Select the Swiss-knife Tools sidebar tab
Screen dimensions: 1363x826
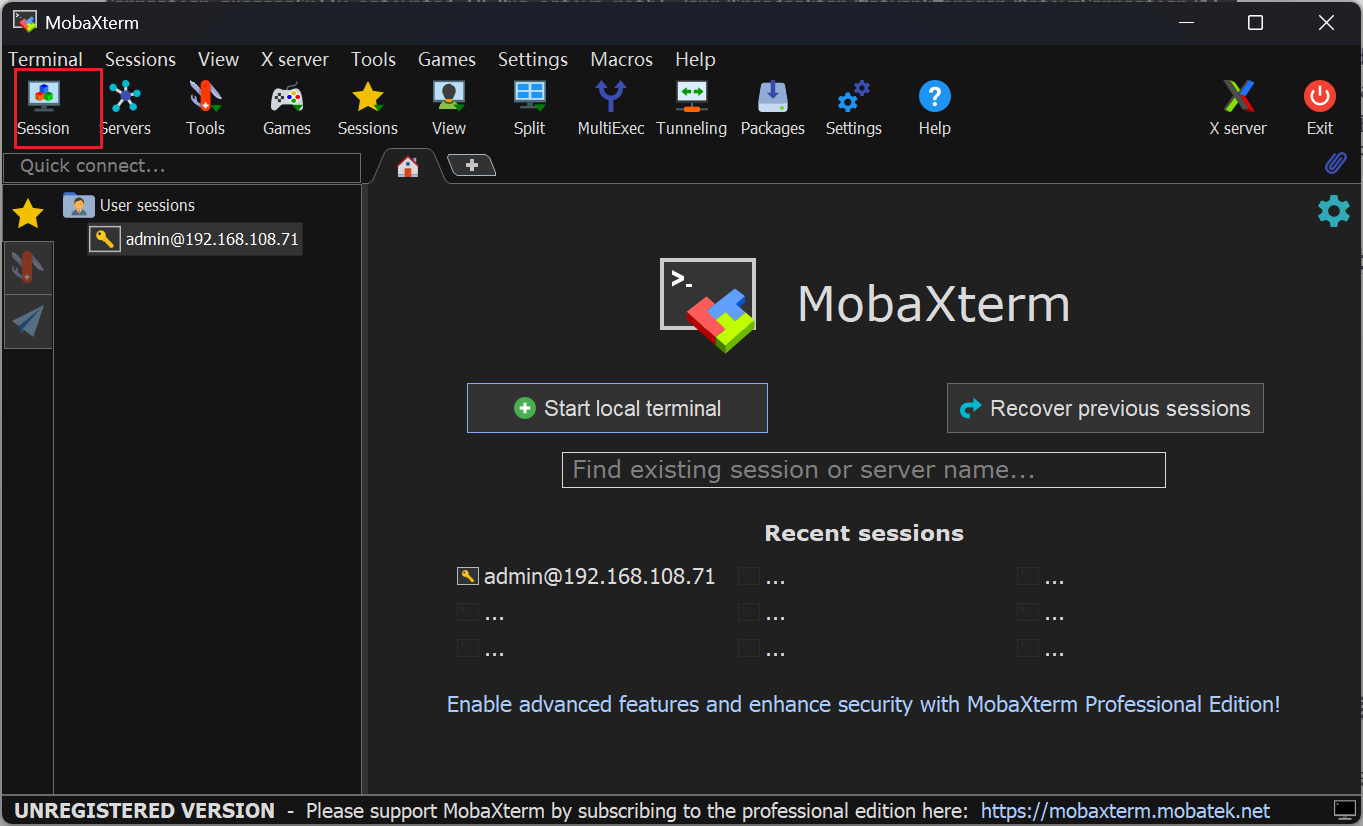click(28, 267)
